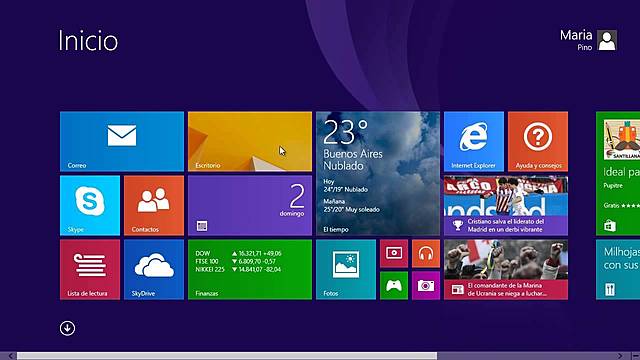Open the orange Music headphones tile

426,253
